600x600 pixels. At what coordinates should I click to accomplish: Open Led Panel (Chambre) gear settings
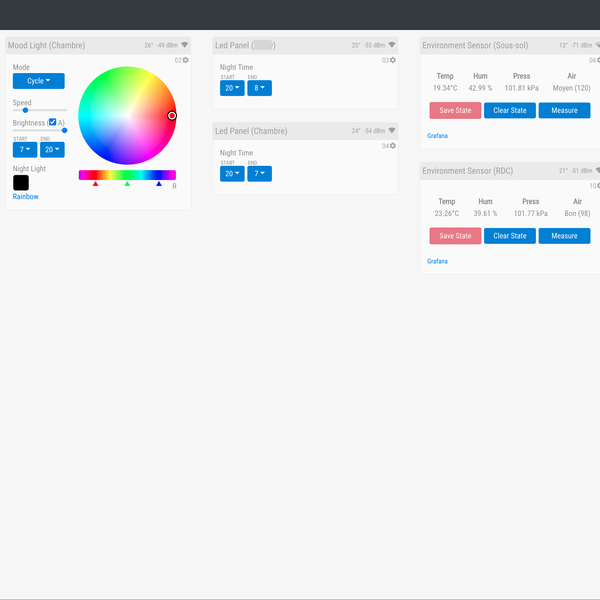[392, 146]
